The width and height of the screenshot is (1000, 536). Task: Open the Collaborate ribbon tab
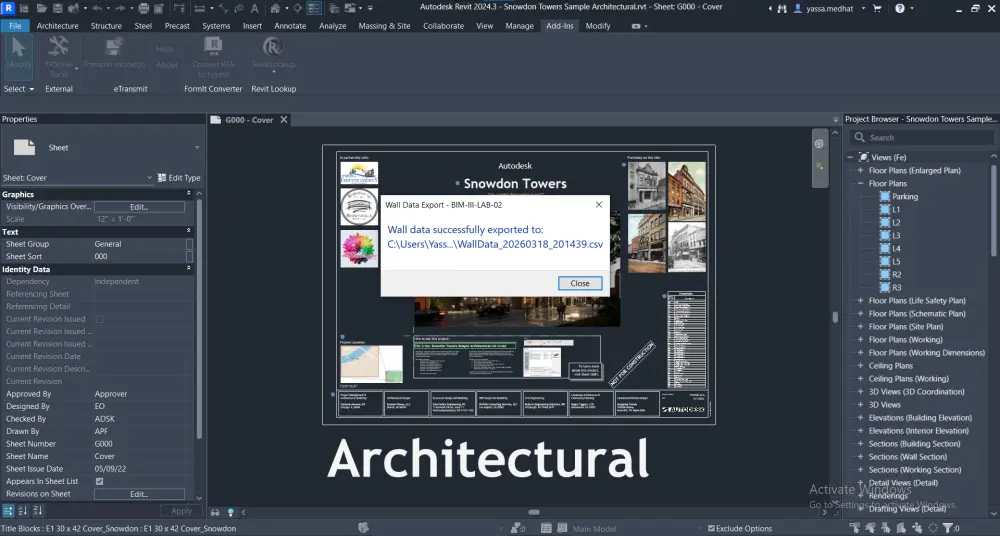(x=443, y=26)
